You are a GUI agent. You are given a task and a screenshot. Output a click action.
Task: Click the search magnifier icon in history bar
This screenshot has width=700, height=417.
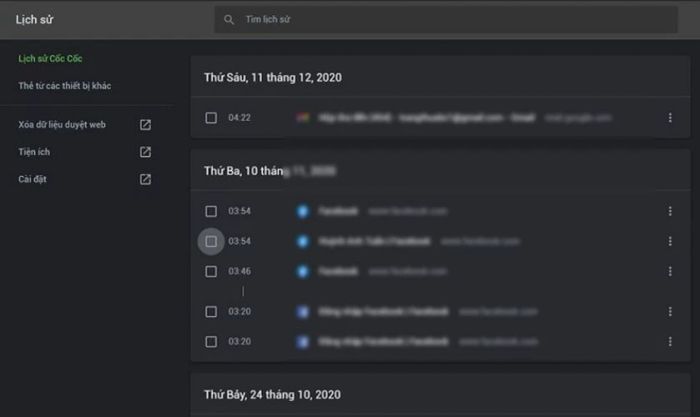[x=230, y=19]
